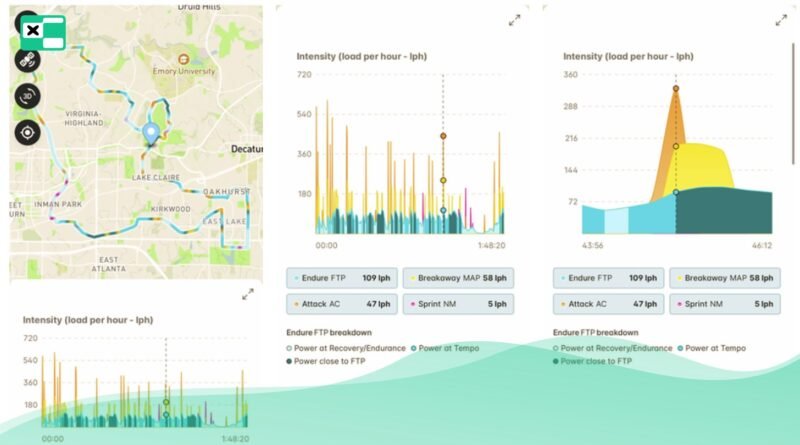Click Power at Tempo legend in middle chart
Viewport: 800px width, 445px height.
pyautogui.click(x=444, y=348)
